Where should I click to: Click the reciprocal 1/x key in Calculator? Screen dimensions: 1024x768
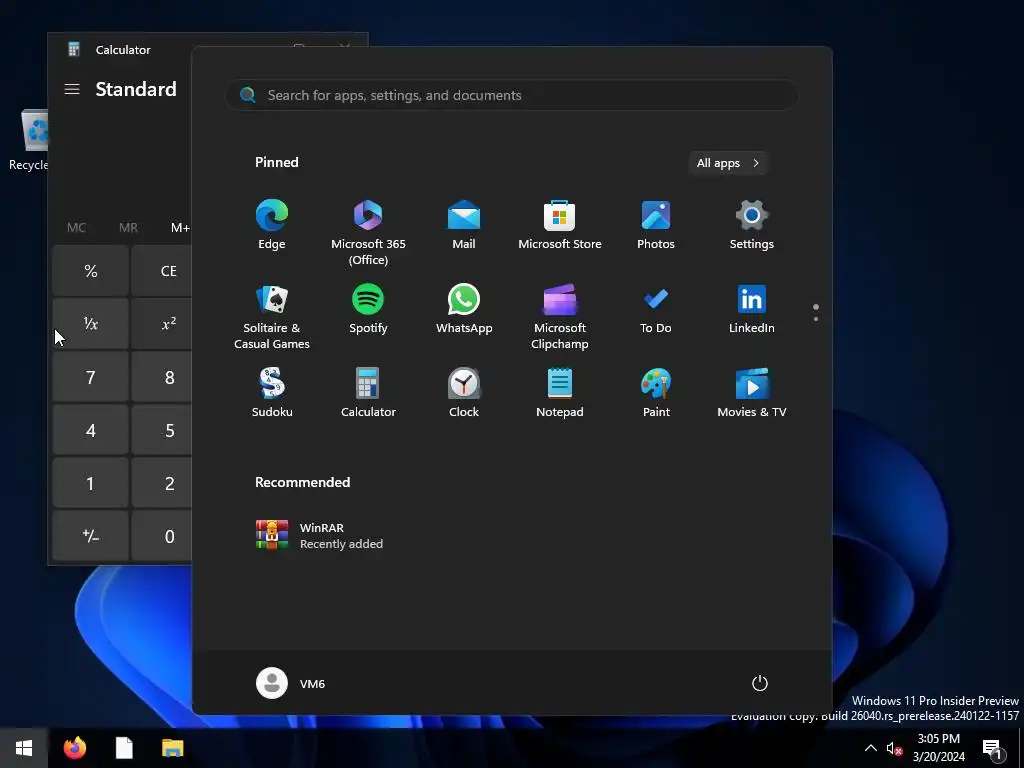(x=91, y=324)
